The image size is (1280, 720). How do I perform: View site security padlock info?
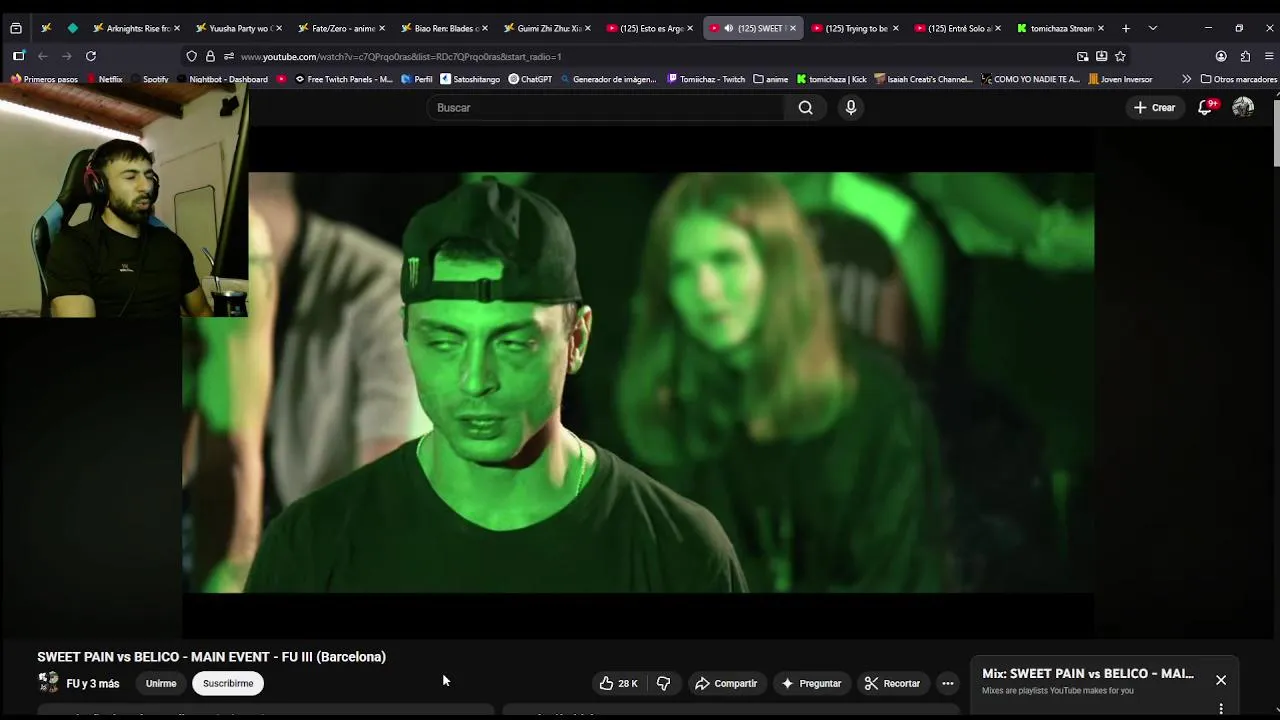point(210,56)
